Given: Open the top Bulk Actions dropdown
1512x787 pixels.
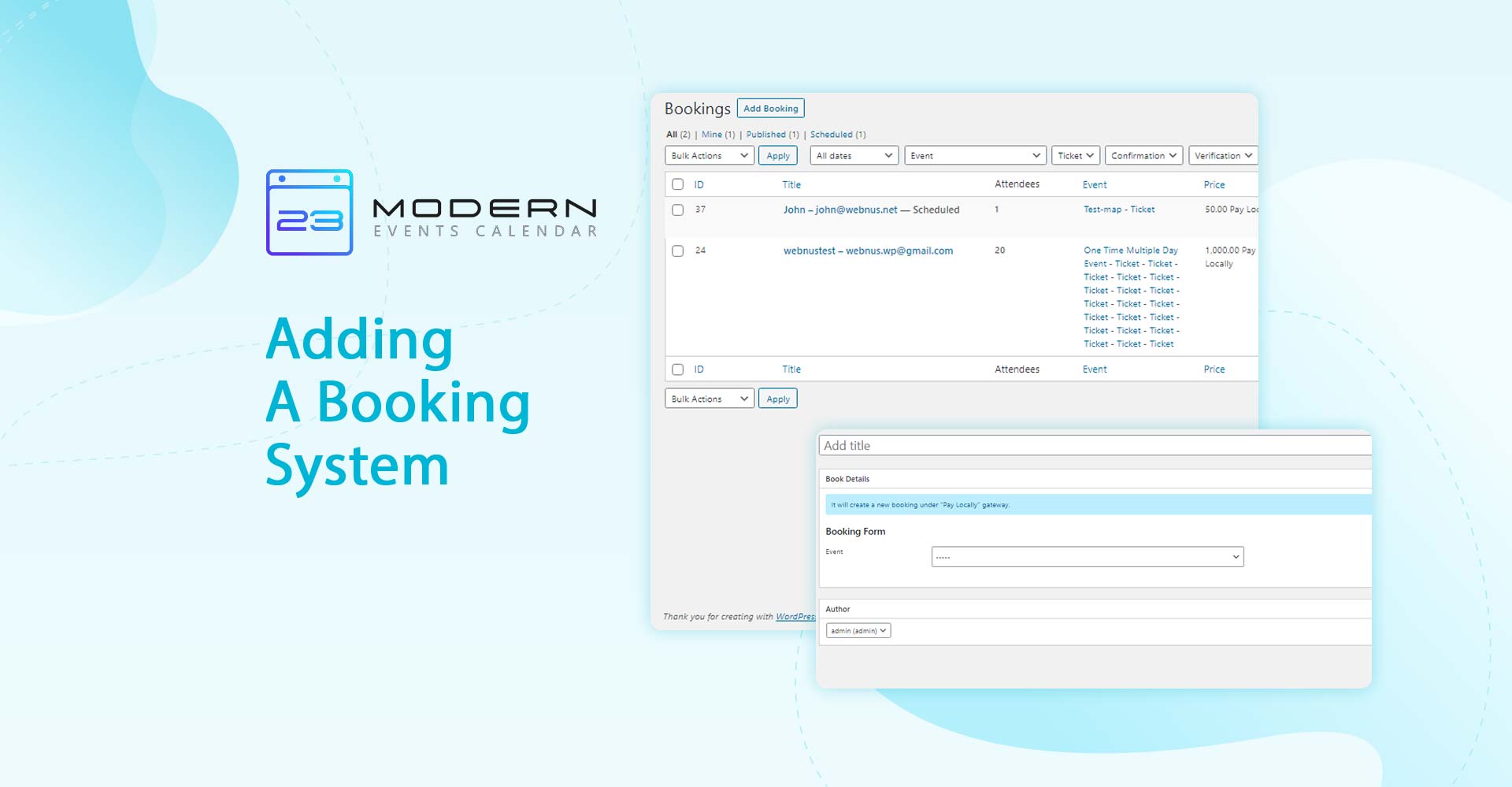Looking at the screenshot, I should [x=710, y=156].
